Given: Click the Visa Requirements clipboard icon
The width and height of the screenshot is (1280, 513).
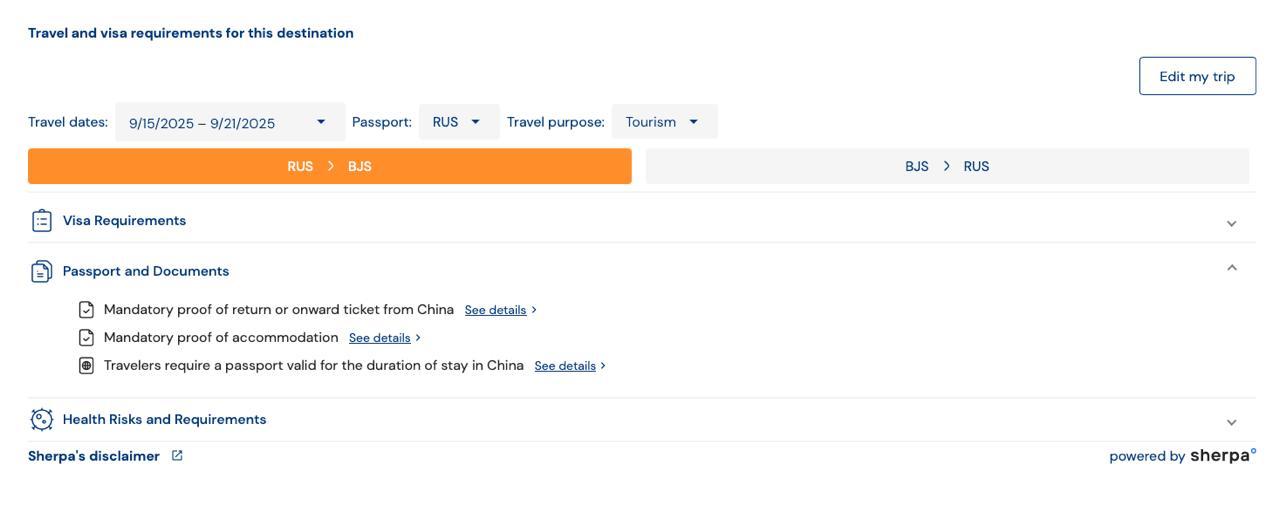Looking at the screenshot, I should click(42, 221).
